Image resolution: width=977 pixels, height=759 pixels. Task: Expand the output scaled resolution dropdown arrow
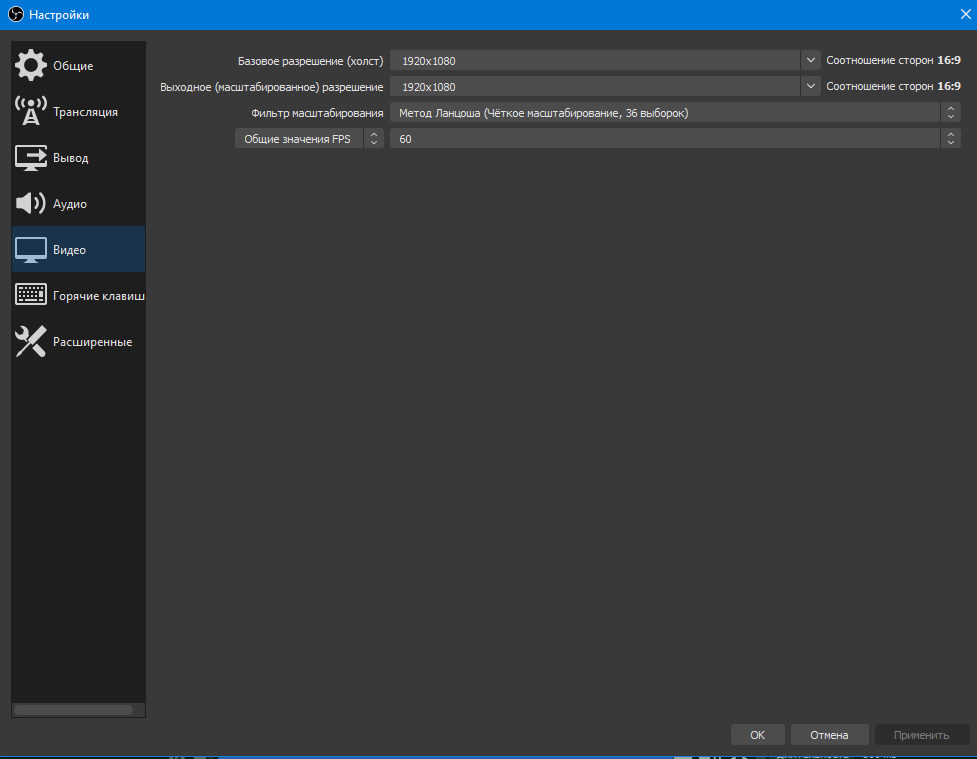click(x=810, y=87)
